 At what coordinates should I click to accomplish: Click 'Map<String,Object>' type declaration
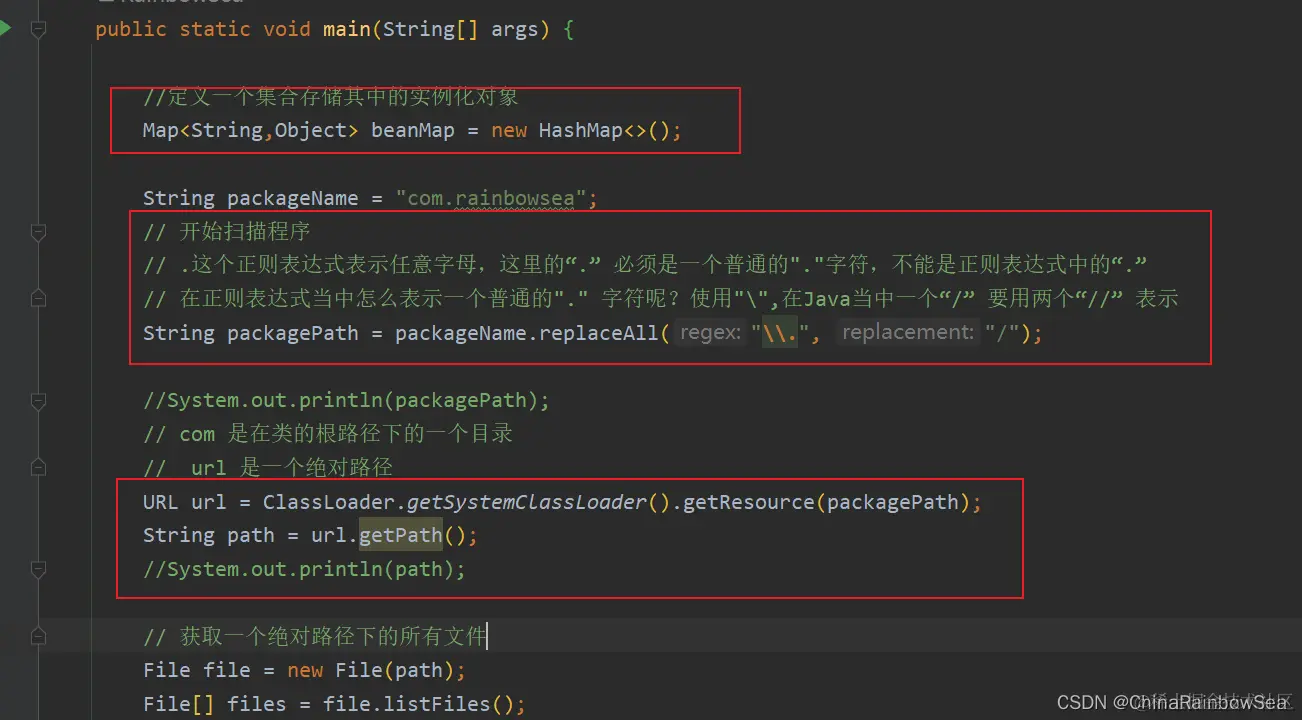tap(251, 131)
